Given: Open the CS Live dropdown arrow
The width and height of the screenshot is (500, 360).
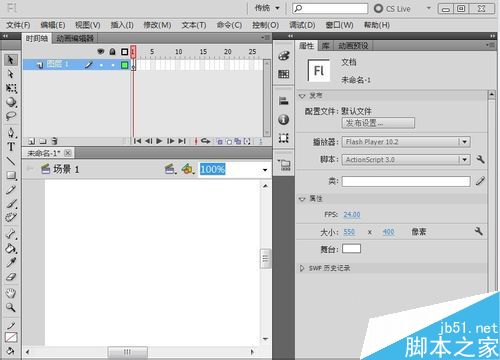Looking at the screenshot, I should 429,8.
